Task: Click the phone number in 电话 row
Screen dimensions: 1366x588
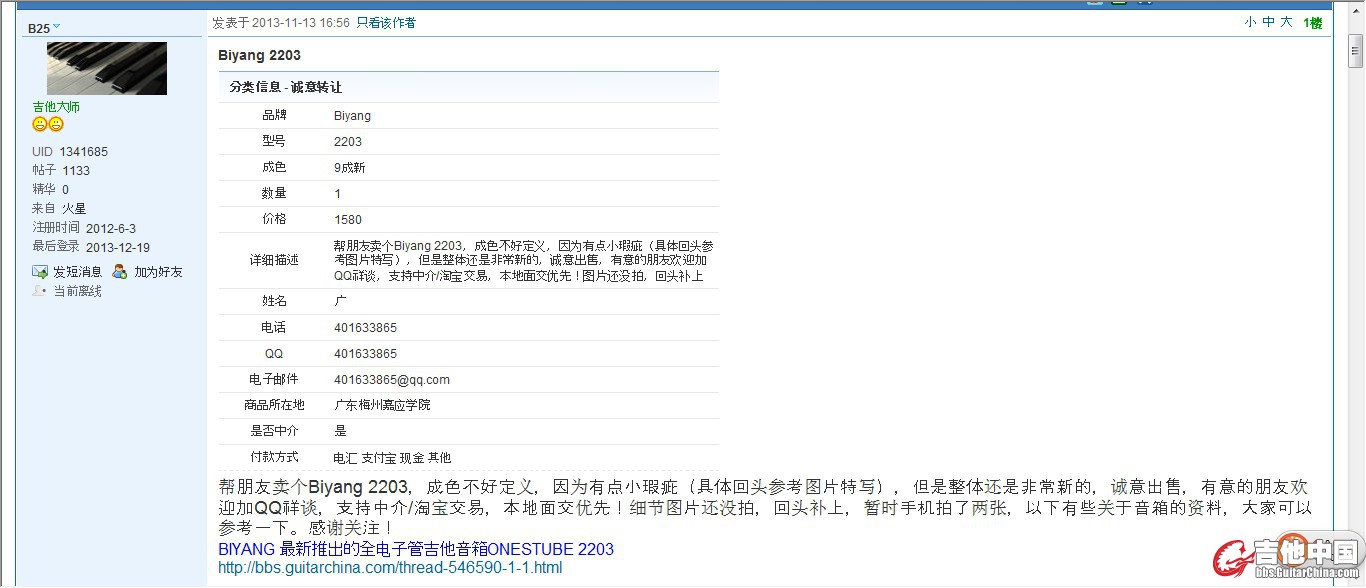Action: click(365, 328)
